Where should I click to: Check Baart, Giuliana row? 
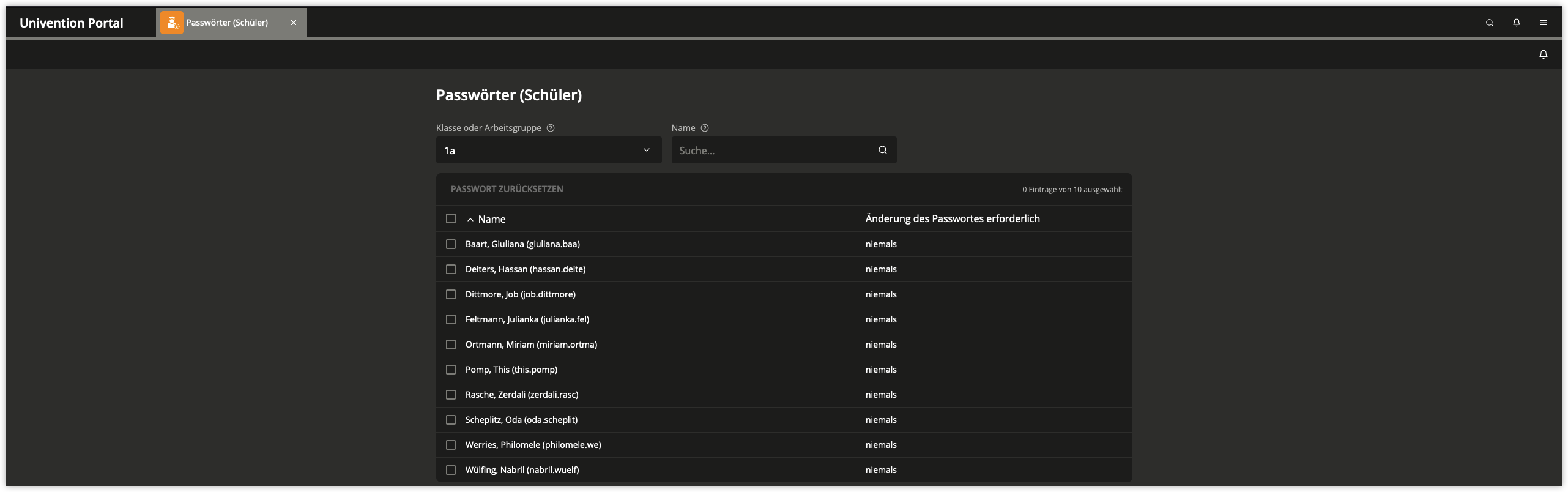[x=451, y=244]
